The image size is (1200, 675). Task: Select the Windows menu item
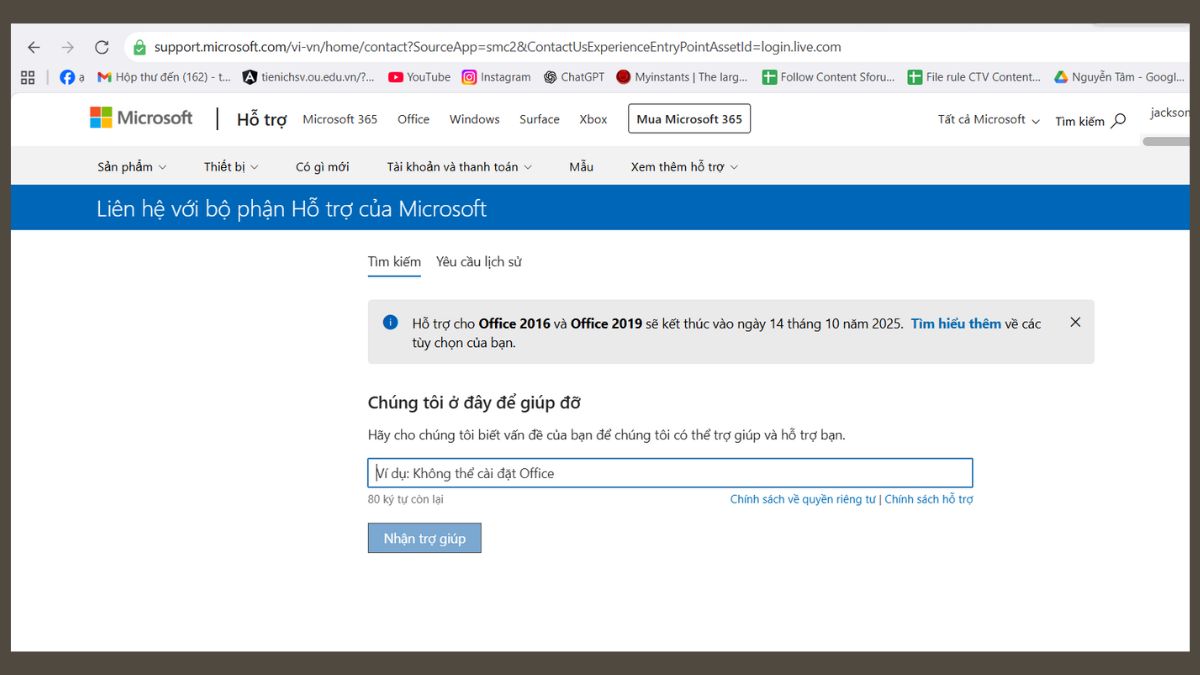tap(474, 119)
